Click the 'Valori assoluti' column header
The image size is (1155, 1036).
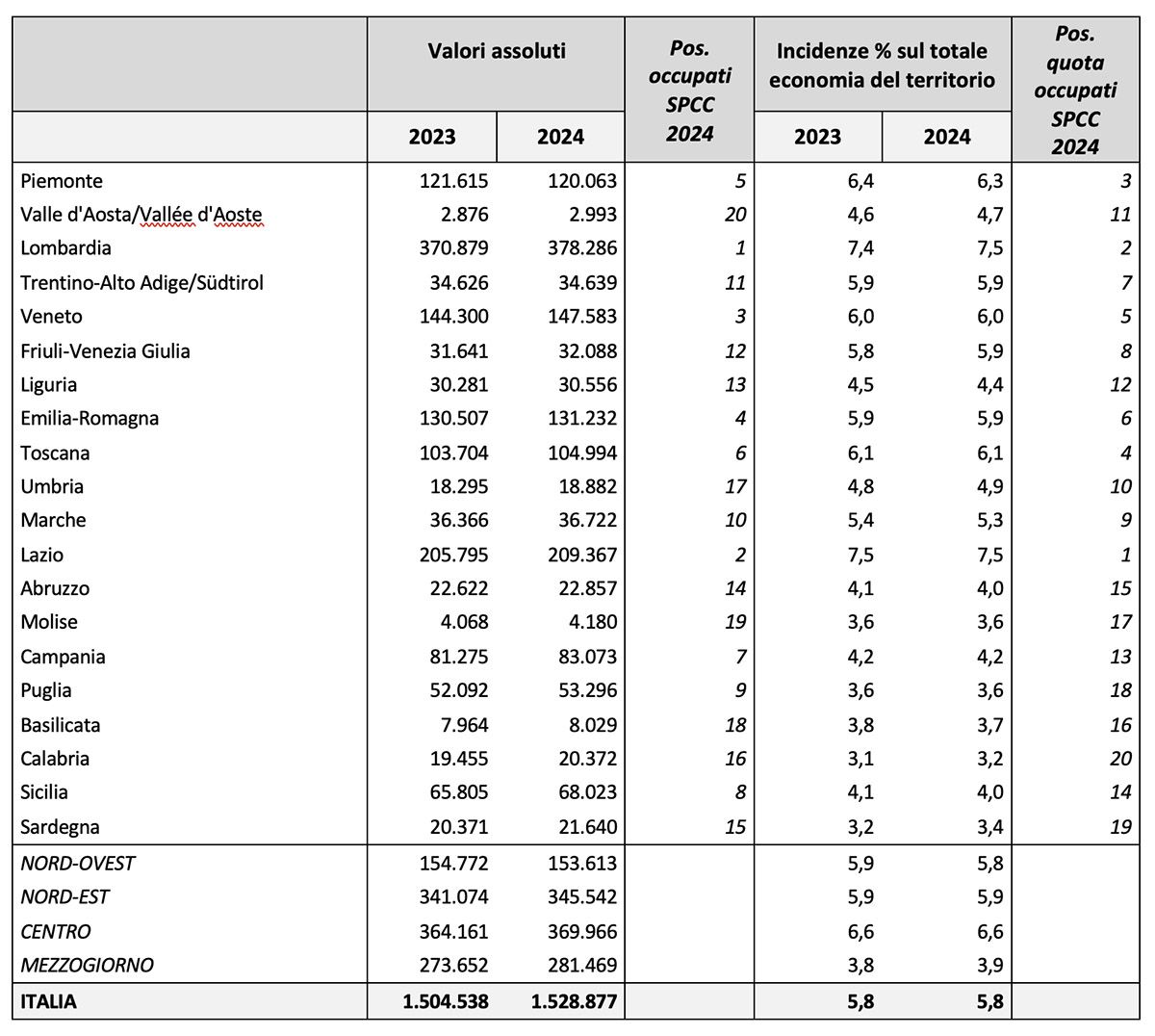tap(497, 52)
